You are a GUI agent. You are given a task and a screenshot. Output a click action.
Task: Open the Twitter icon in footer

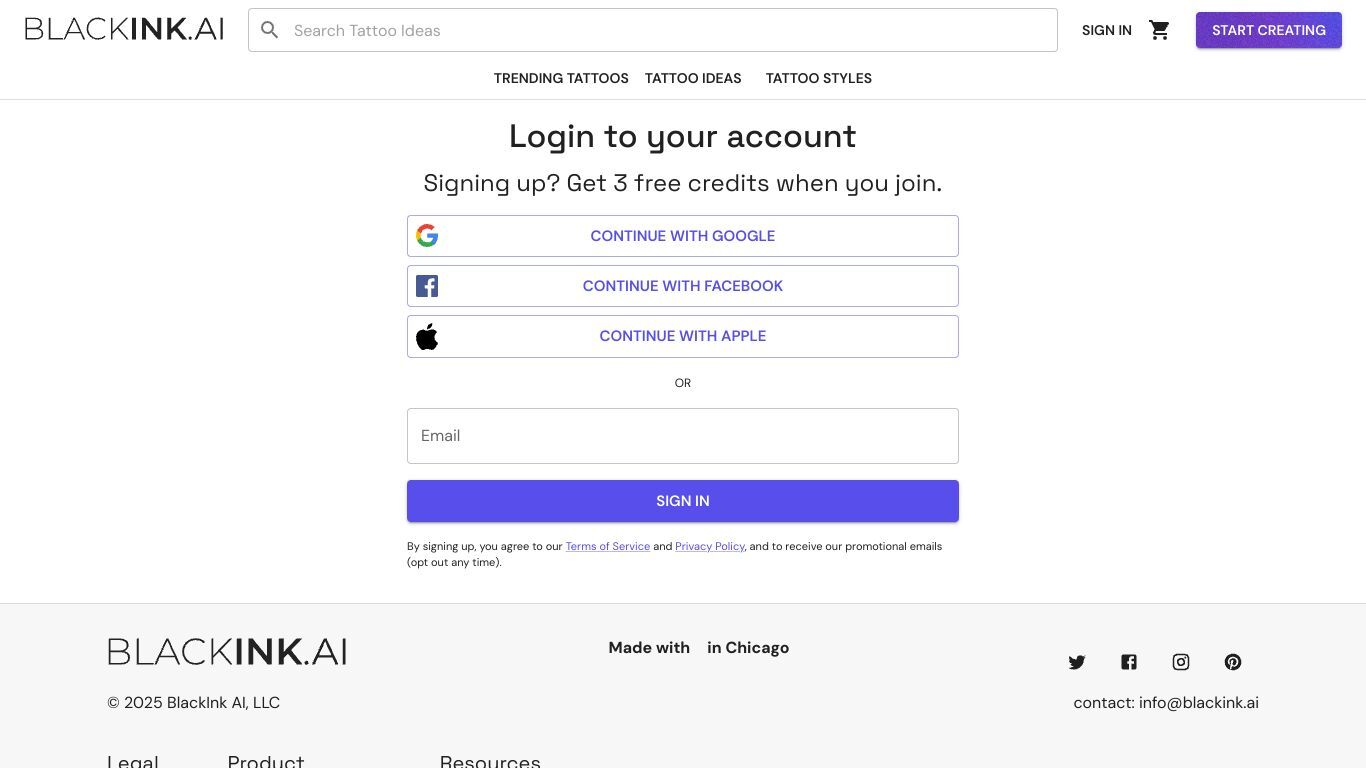click(1077, 662)
